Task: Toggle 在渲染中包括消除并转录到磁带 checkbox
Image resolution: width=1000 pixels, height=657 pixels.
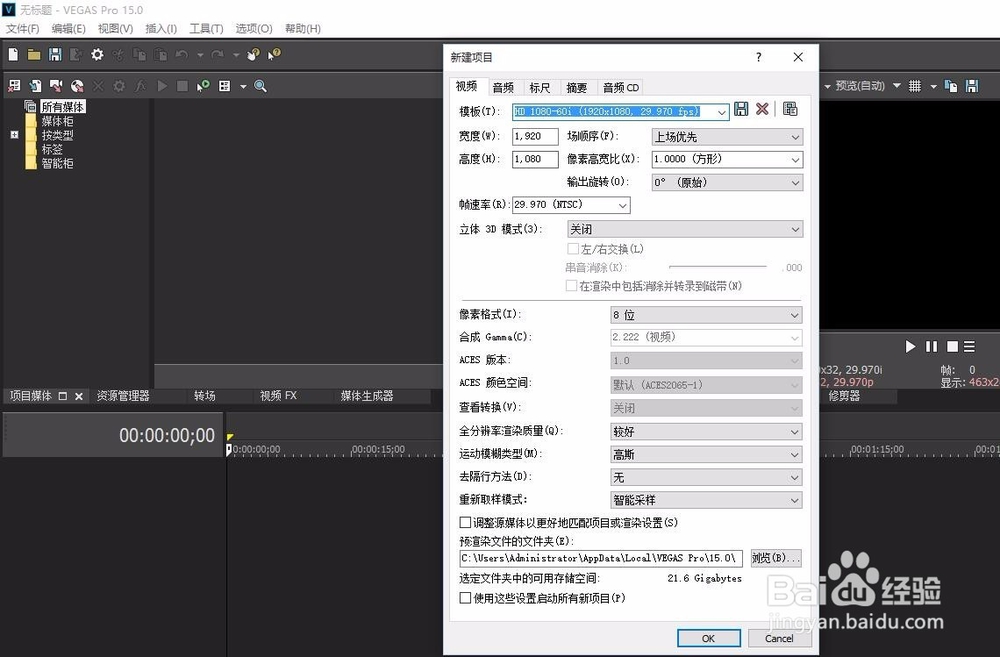Action: [571, 286]
